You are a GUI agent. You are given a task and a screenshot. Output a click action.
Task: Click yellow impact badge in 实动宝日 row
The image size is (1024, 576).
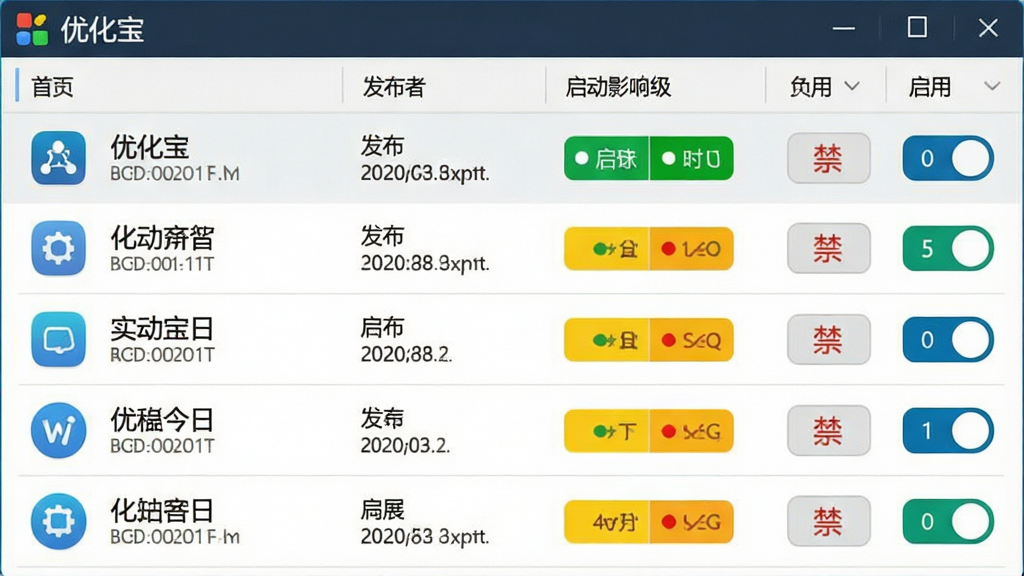[x=606, y=340]
